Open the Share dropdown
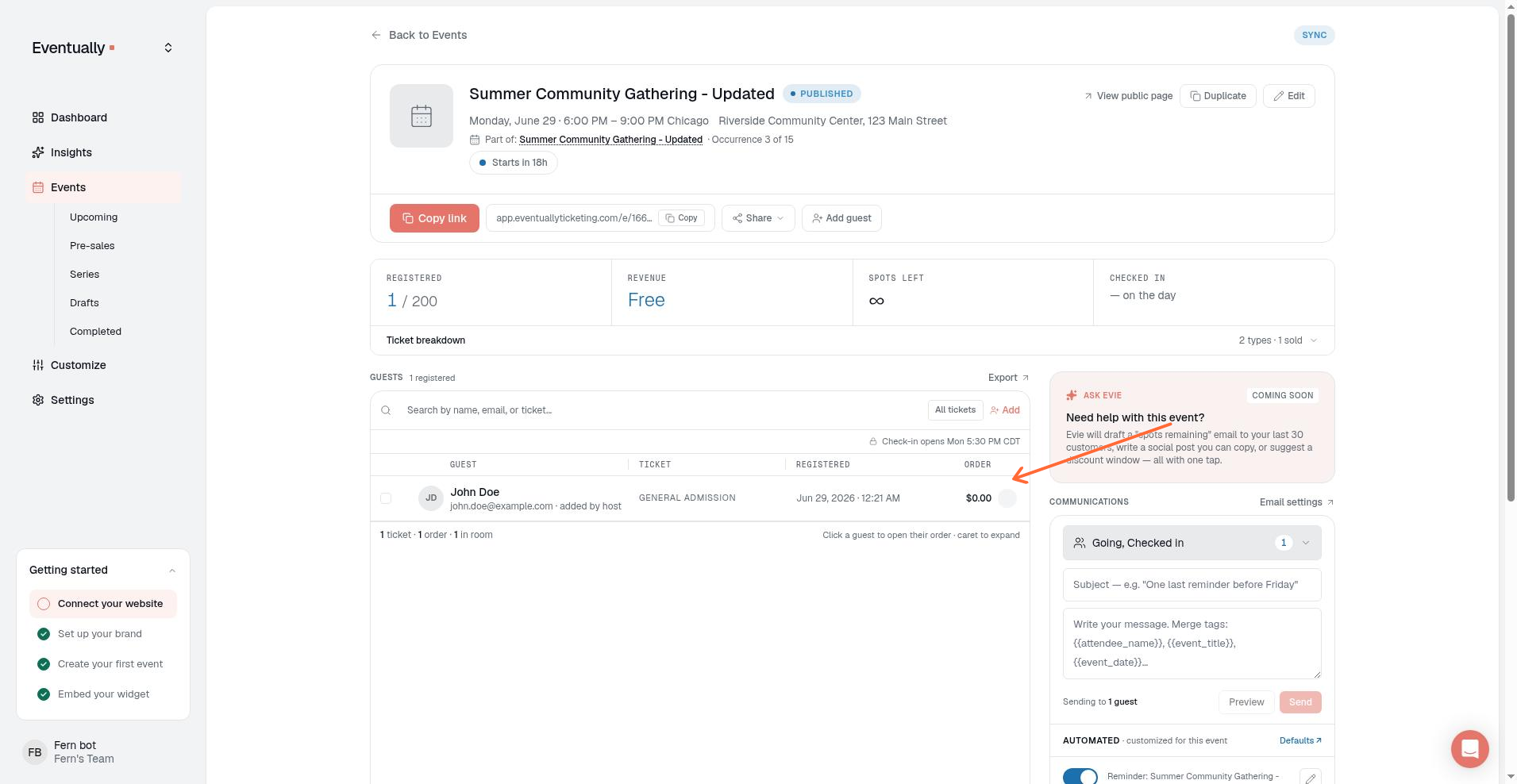 [758, 218]
